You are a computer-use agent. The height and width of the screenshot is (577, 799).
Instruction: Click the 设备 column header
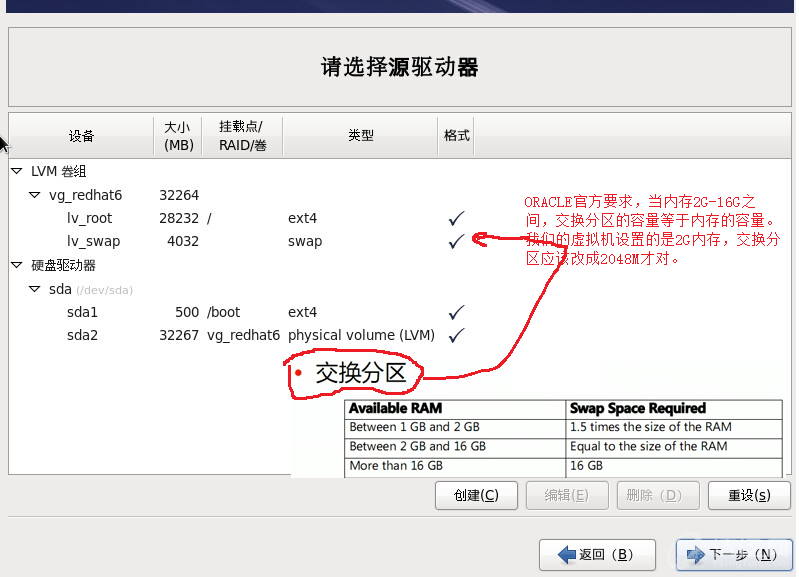coord(81,136)
